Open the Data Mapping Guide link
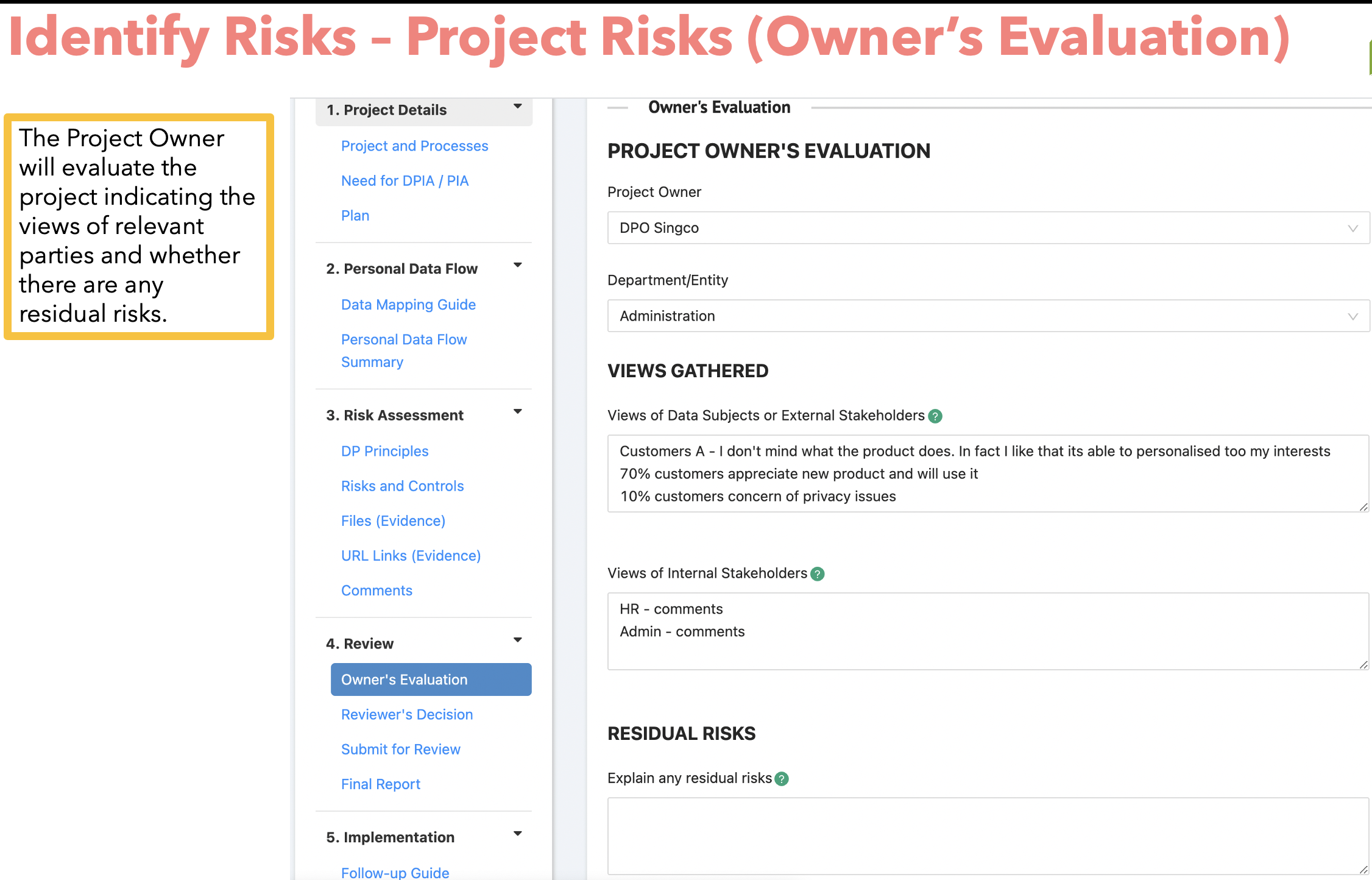 click(x=408, y=304)
